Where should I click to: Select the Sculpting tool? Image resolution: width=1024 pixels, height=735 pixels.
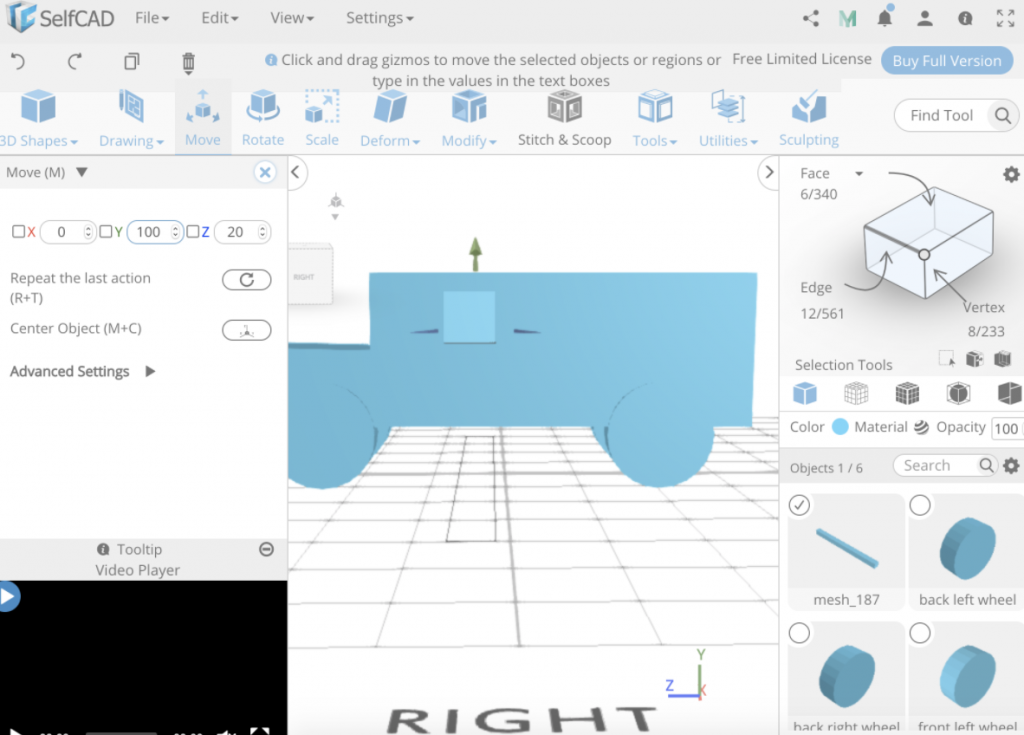pos(808,117)
